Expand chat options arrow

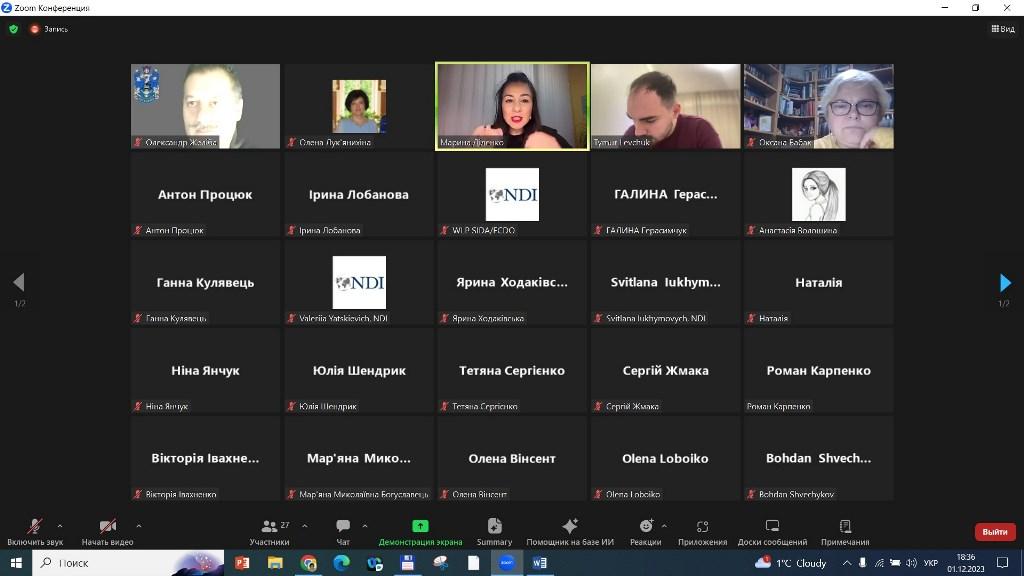[364, 526]
